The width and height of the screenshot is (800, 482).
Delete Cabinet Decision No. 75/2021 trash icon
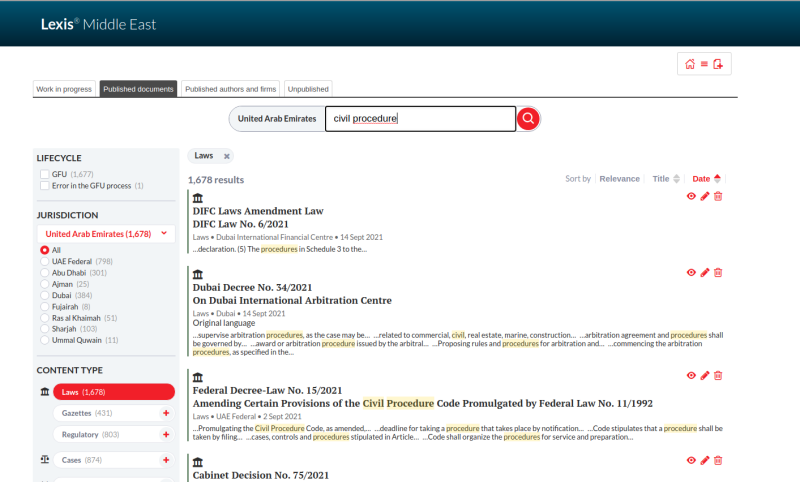point(718,460)
